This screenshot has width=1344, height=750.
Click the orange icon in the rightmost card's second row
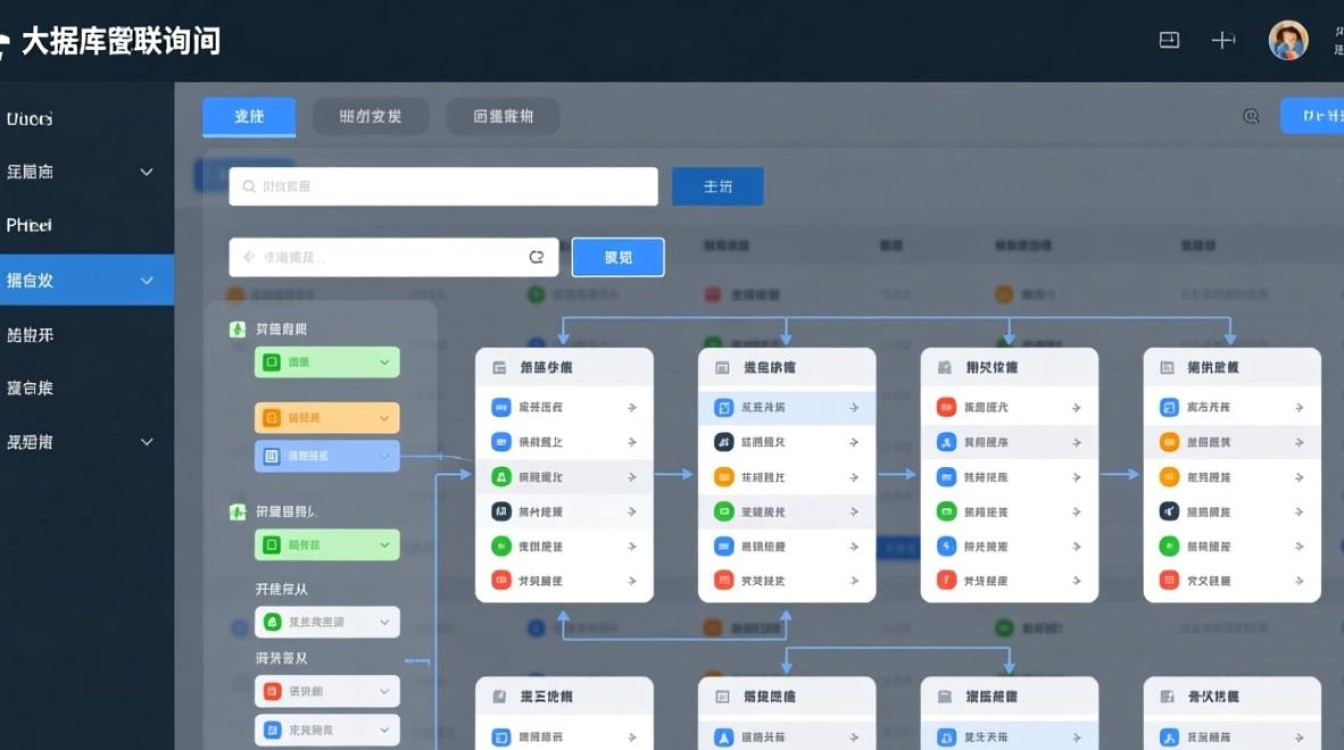pyautogui.click(x=1167, y=442)
